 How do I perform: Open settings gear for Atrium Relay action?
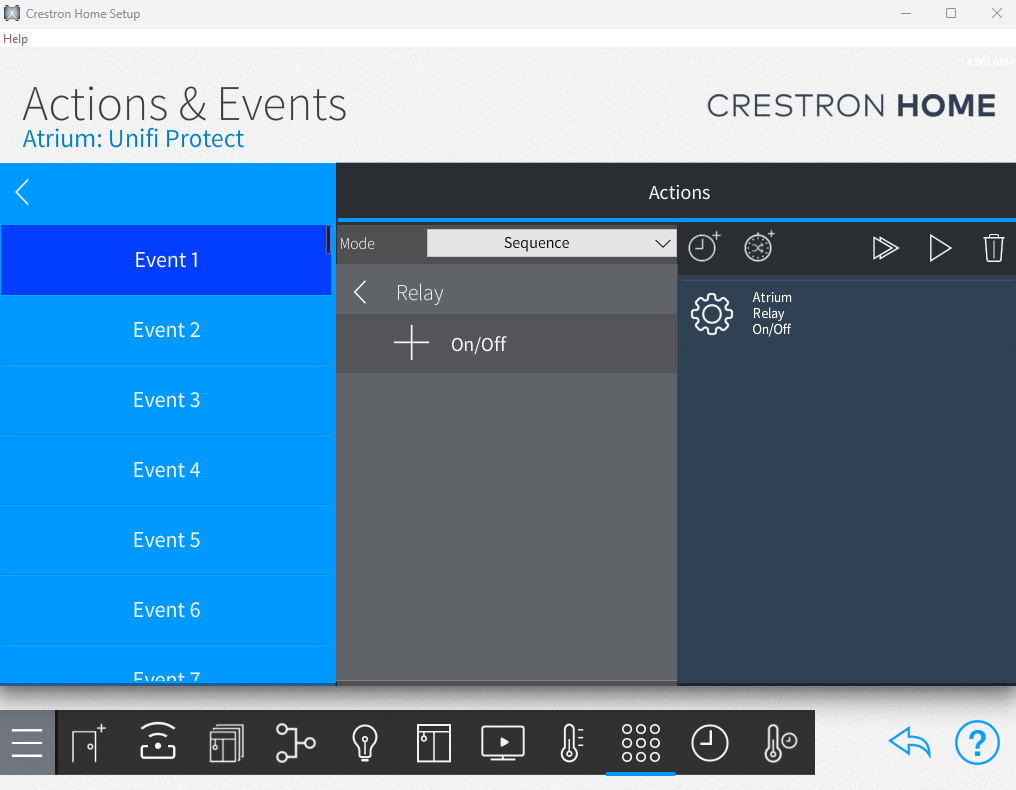click(711, 314)
